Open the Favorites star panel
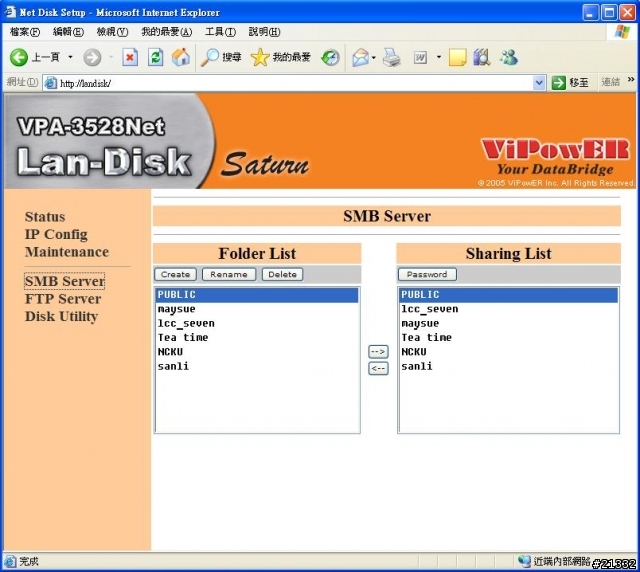Viewport: 640px width, 572px height. [260, 57]
